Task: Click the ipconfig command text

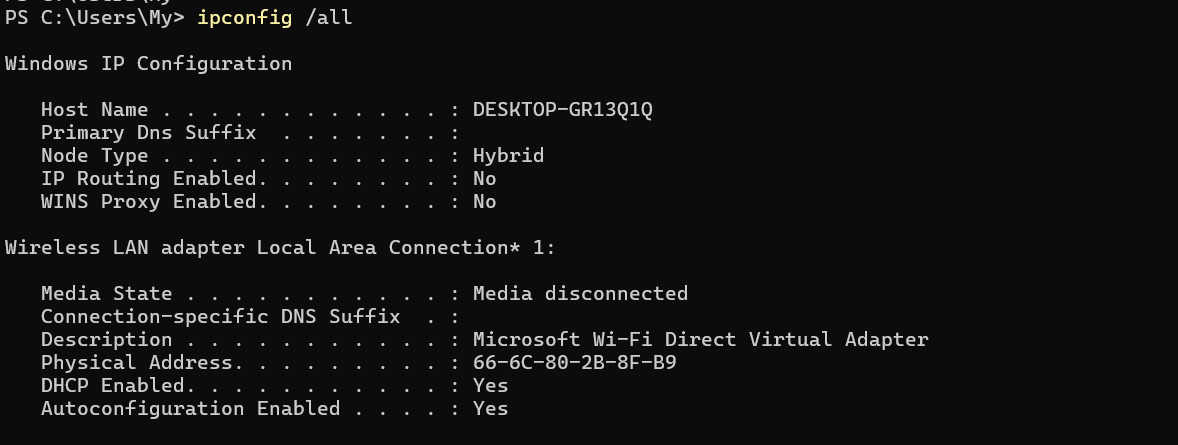Action: [x=244, y=18]
